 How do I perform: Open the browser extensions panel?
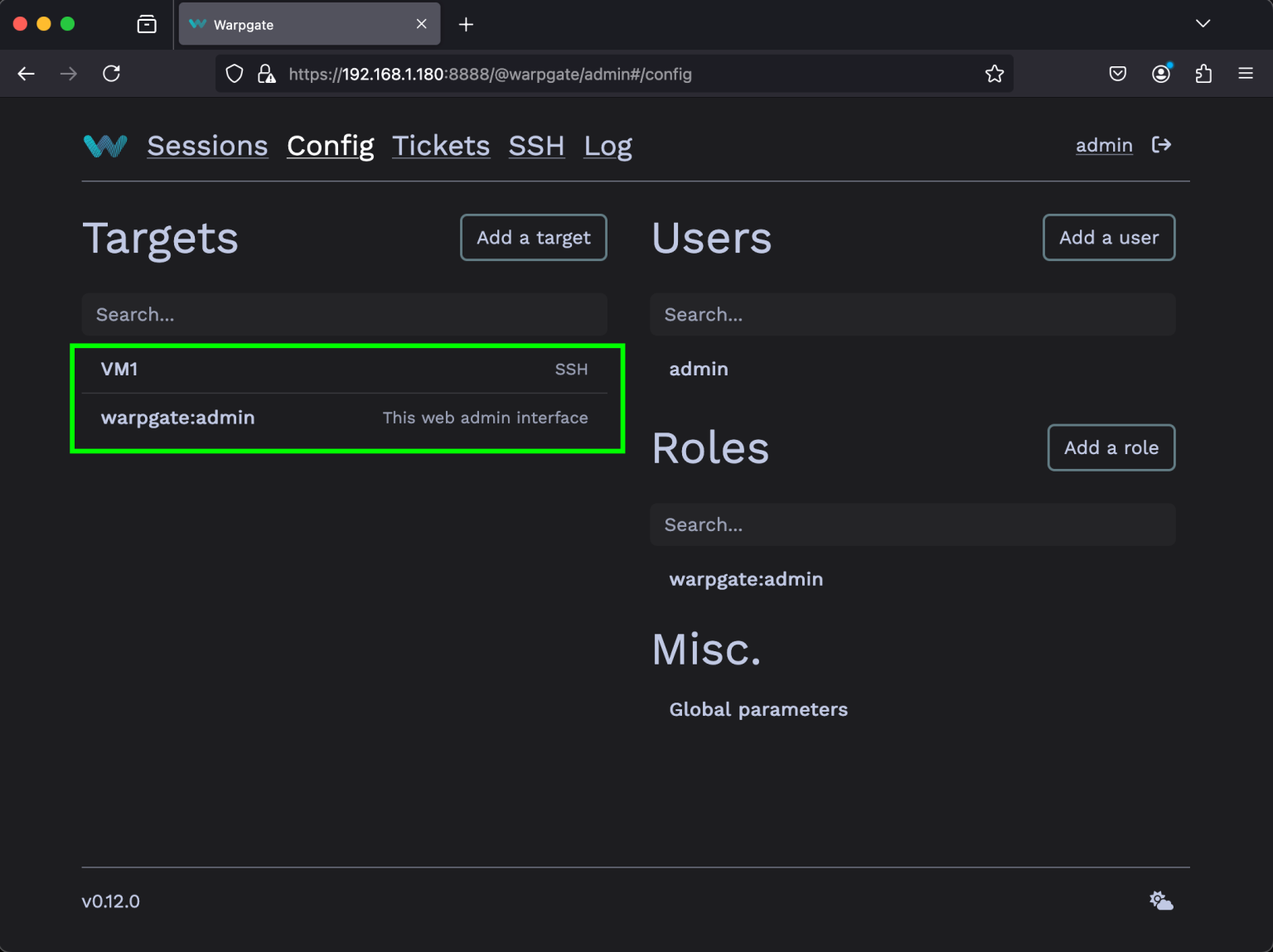pyautogui.click(x=1203, y=74)
